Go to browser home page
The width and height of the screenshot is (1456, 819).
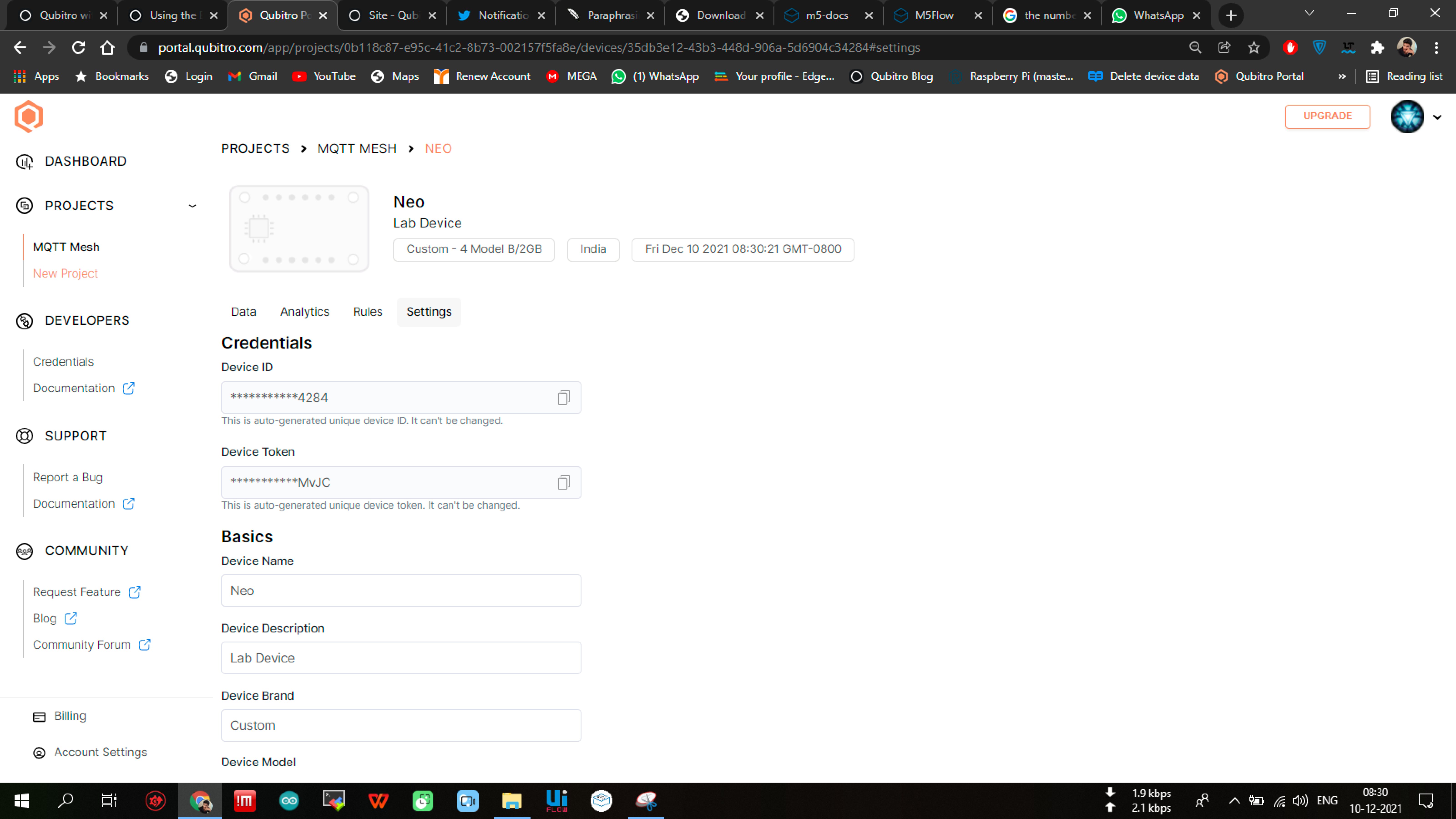pyautogui.click(x=107, y=48)
